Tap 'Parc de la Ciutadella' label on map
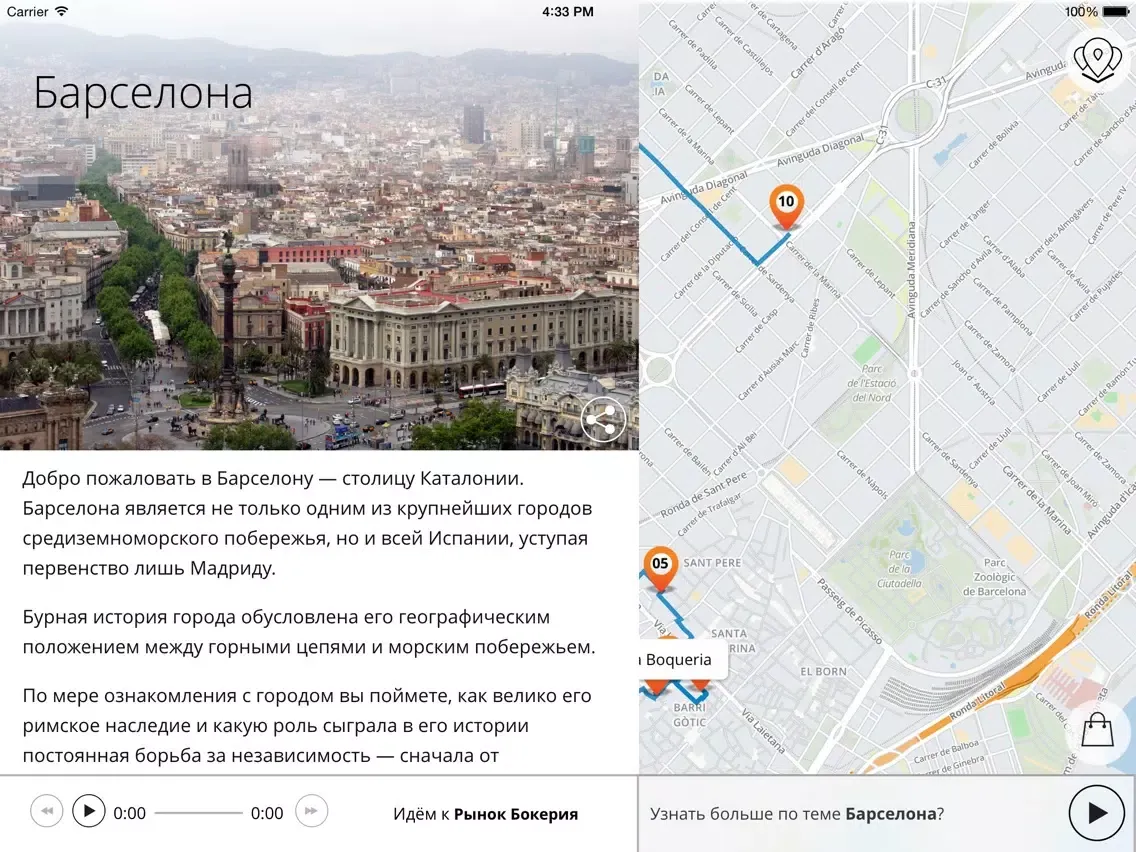 [x=899, y=569]
